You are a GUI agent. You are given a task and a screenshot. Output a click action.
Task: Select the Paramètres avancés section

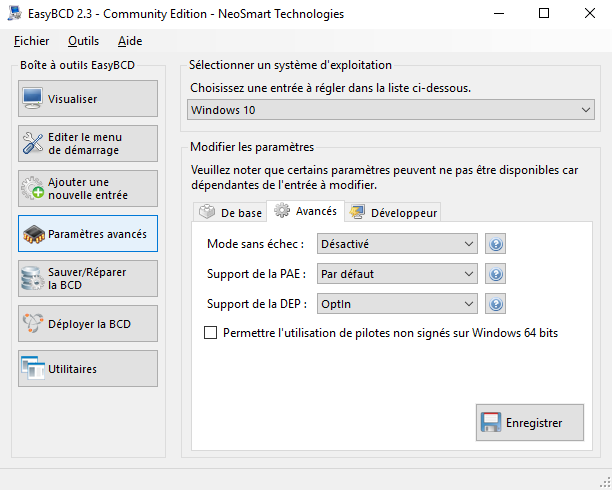pyautogui.click(x=88, y=233)
